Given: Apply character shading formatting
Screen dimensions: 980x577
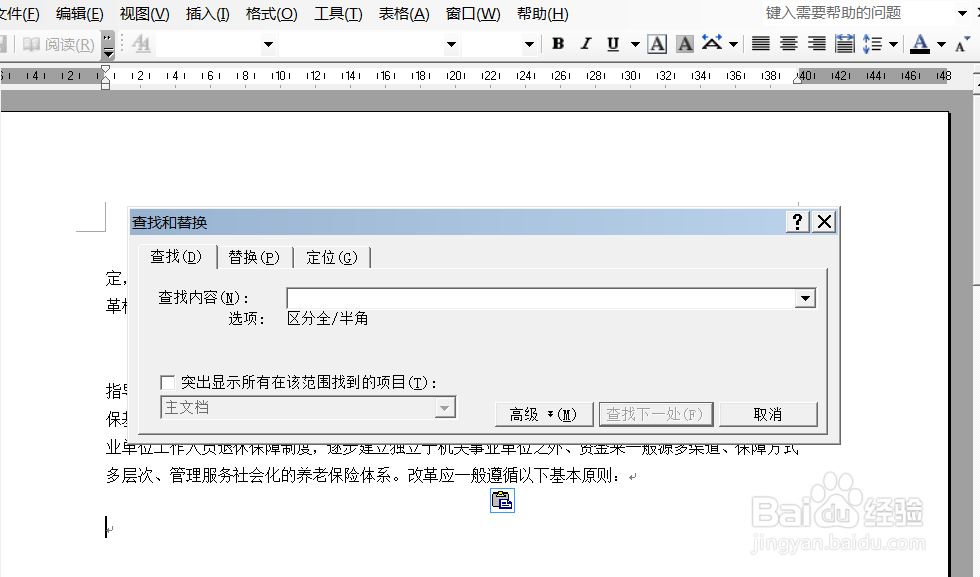Looking at the screenshot, I should pos(684,44).
